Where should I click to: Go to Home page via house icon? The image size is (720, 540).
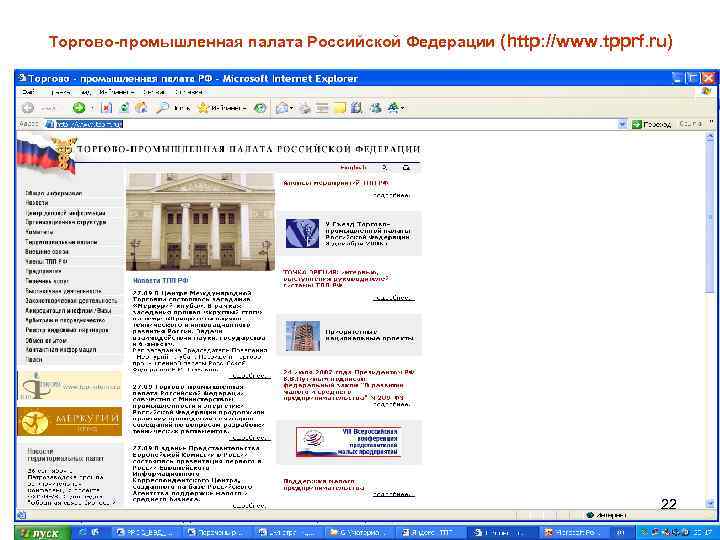tap(141, 108)
